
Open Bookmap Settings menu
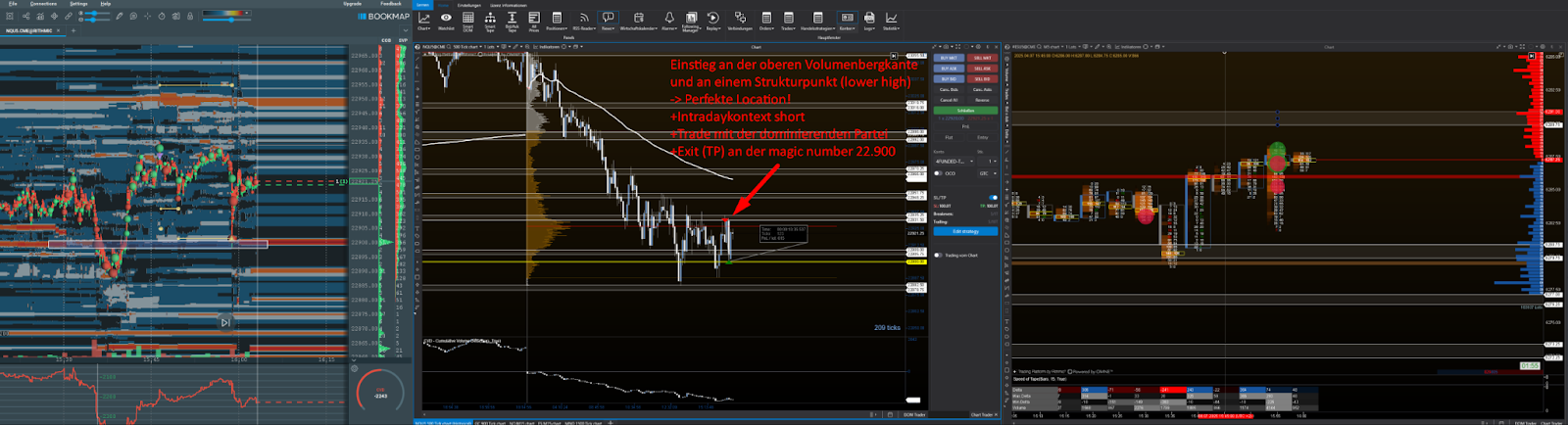coord(78,4)
